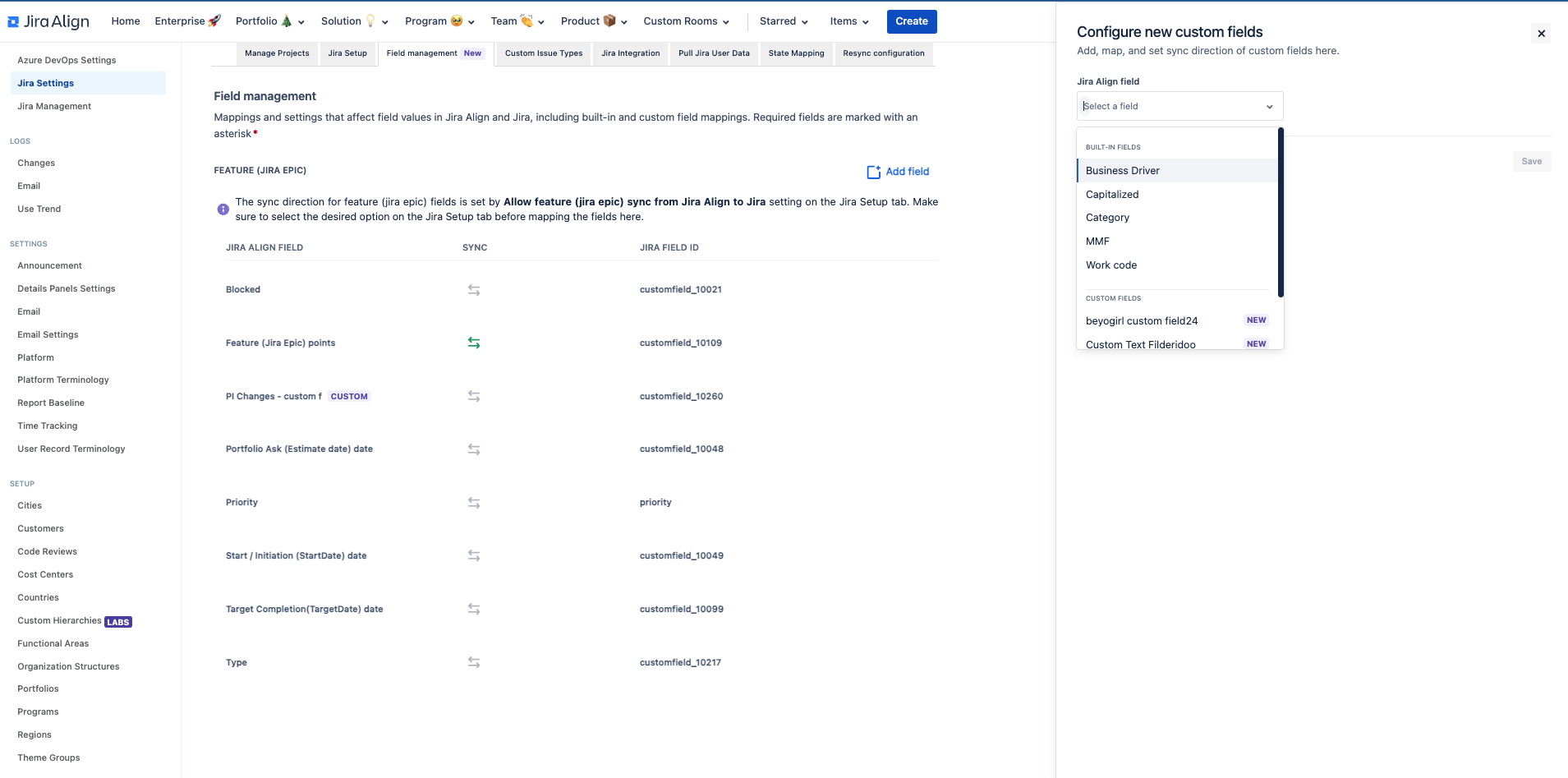This screenshot has width=1568, height=778.
Task: Click the priority Jira field ID value
Action: tap(655, 503)
